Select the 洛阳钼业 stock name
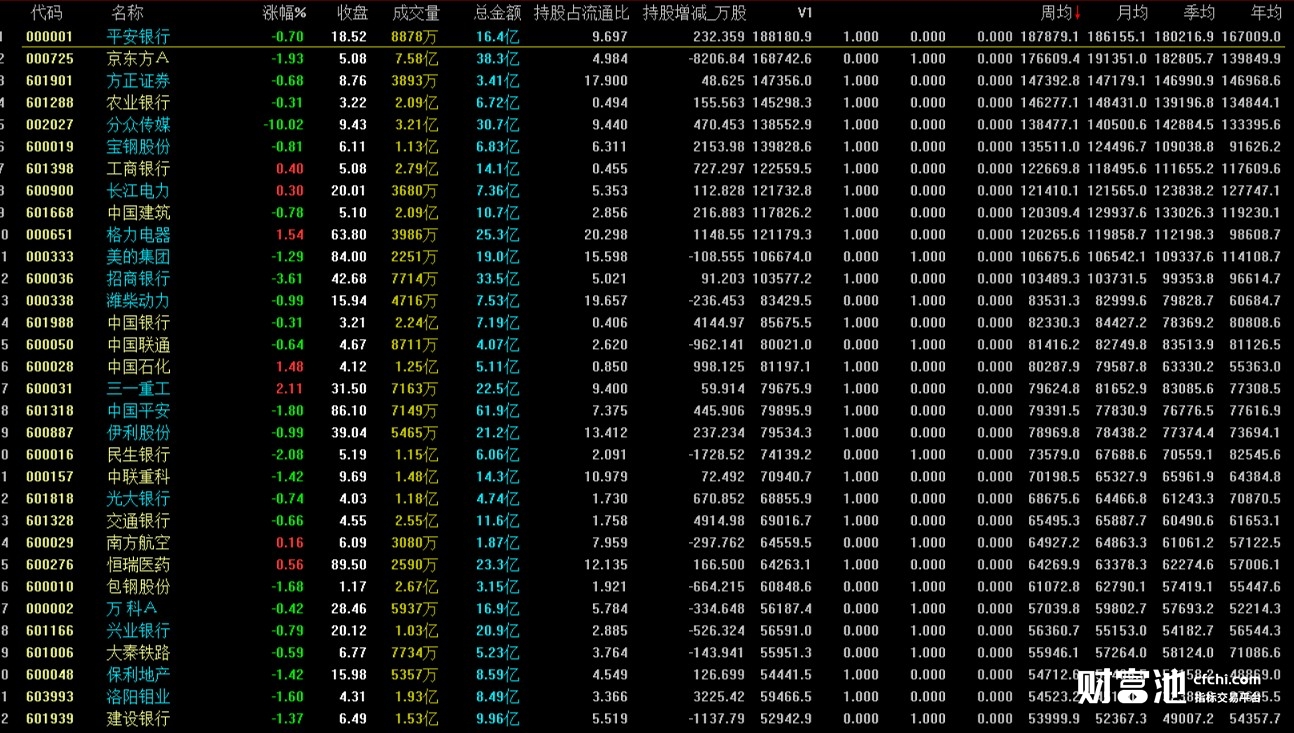Viewport: 1294px width, 733px height. (x=138, y=697)
